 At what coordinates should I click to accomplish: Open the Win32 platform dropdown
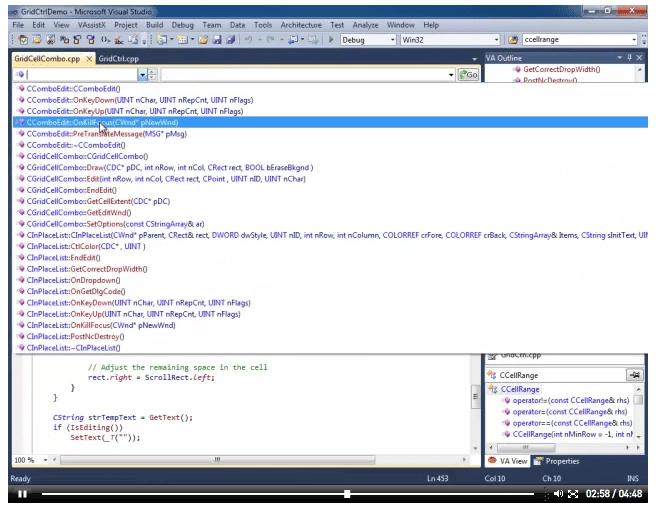pyautogui.click(x=496, y=40)
